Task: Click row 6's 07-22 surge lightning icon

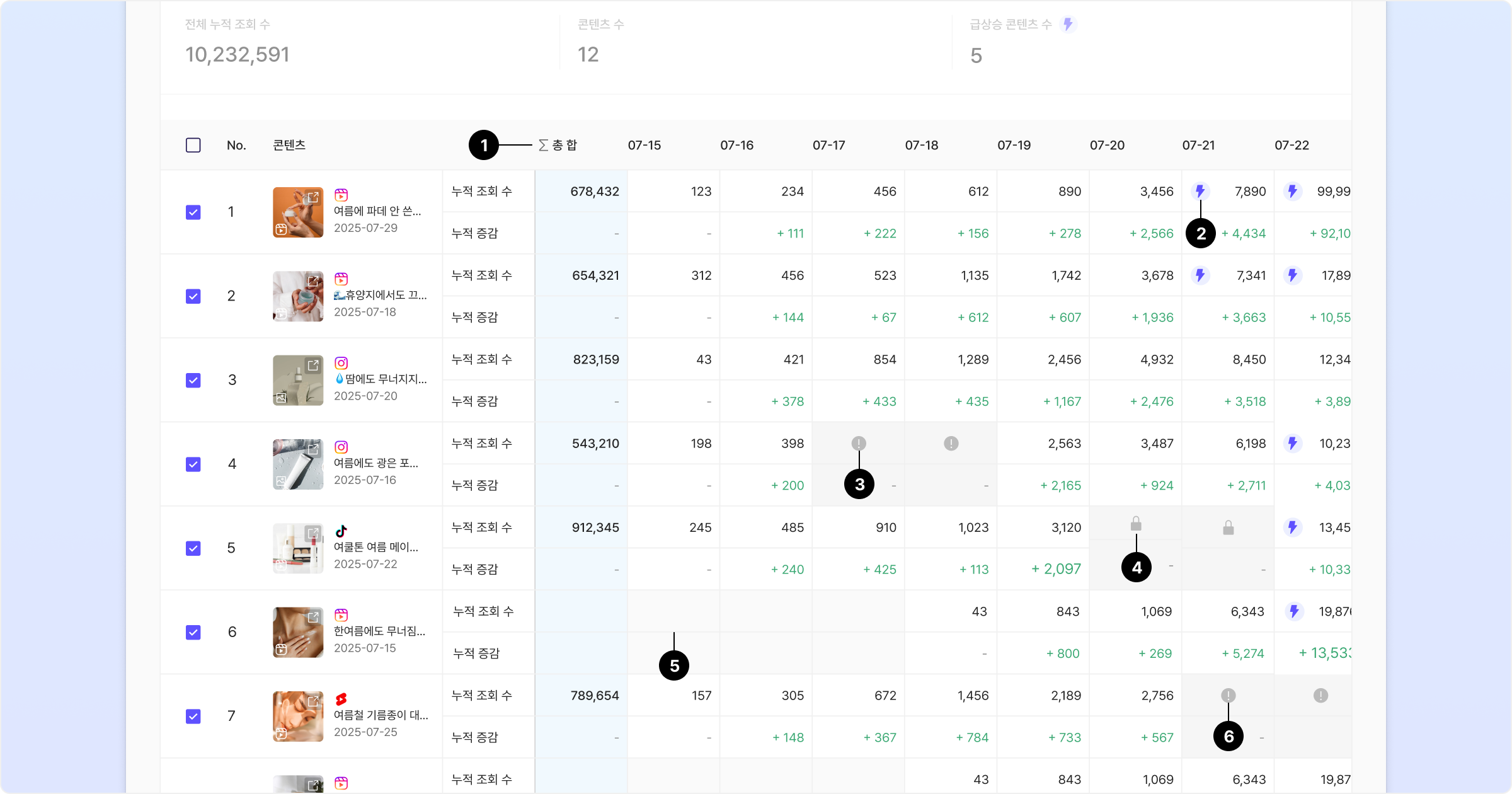Action: tap(1294, 611)
